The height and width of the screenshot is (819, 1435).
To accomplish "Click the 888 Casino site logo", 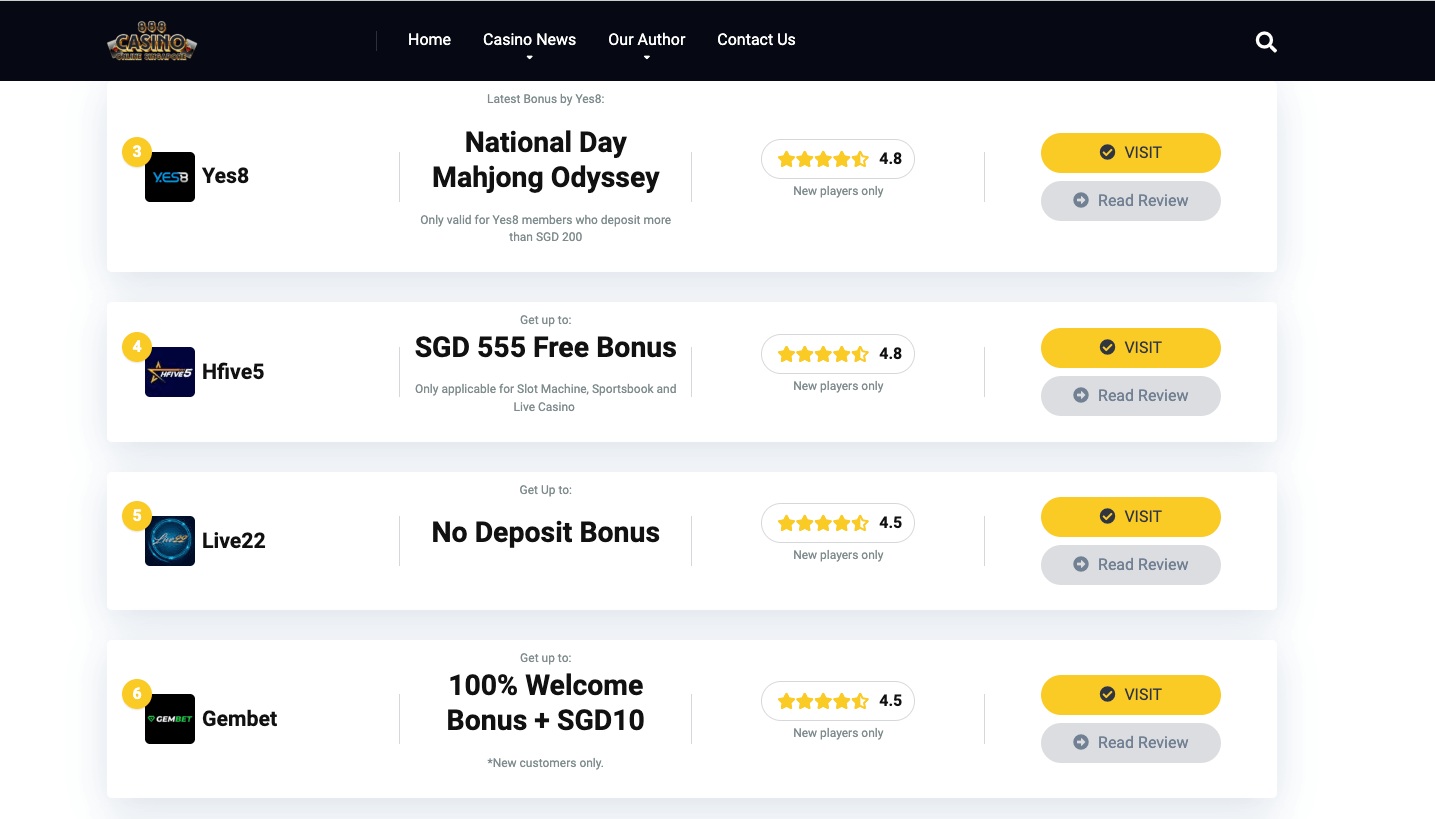I will 152,41.
